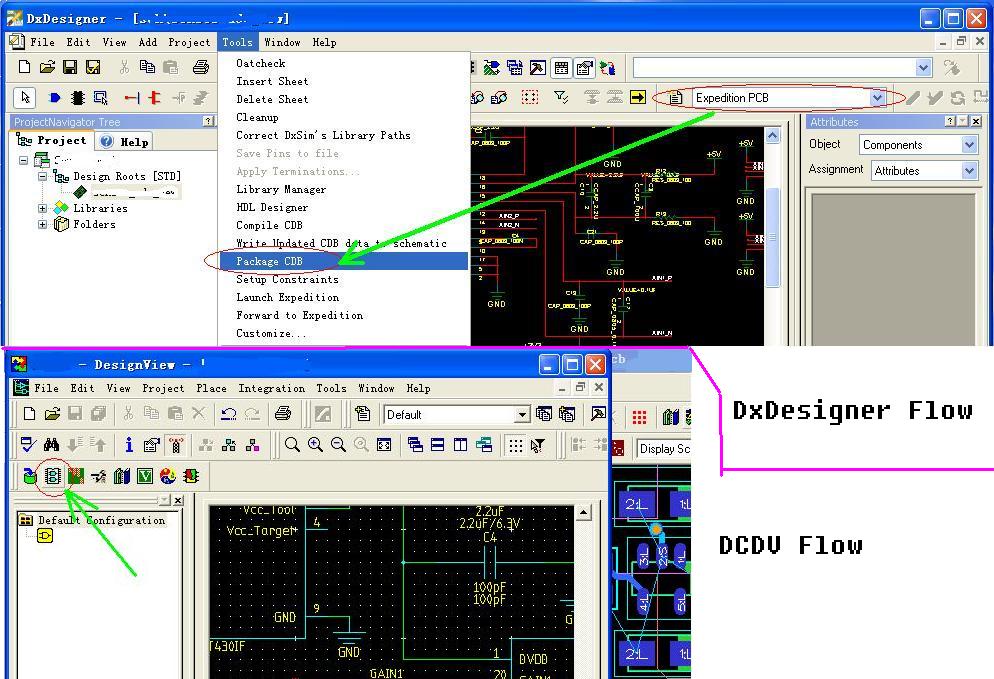Select the red net wire tool
The height and width of the screenshot is (679, 994).
point(131,98)
